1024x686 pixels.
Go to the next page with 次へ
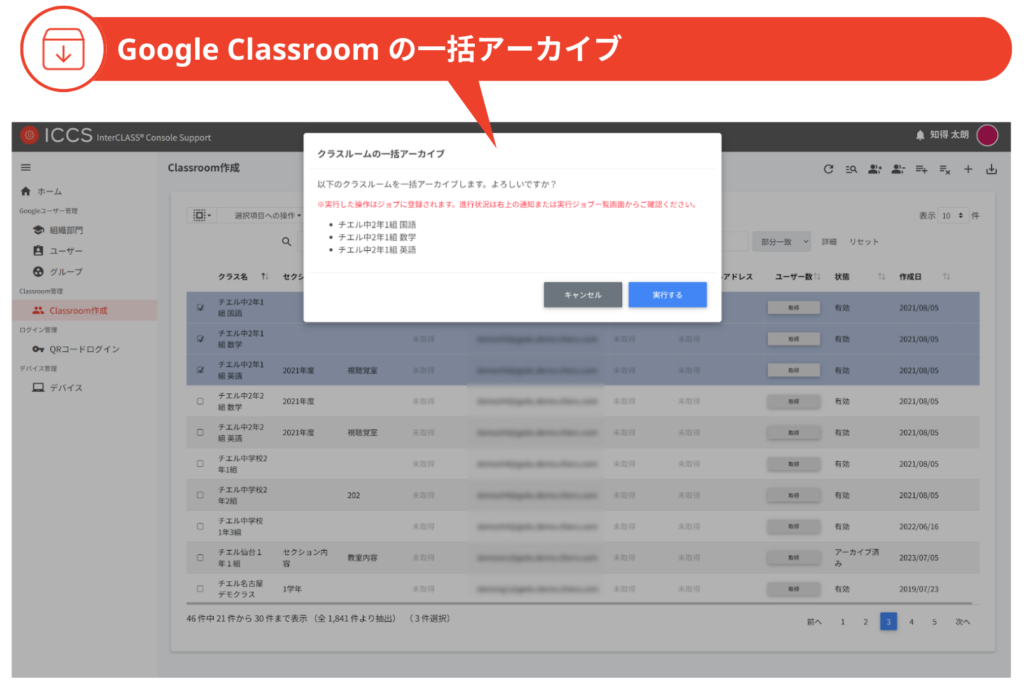click(963, 621)
